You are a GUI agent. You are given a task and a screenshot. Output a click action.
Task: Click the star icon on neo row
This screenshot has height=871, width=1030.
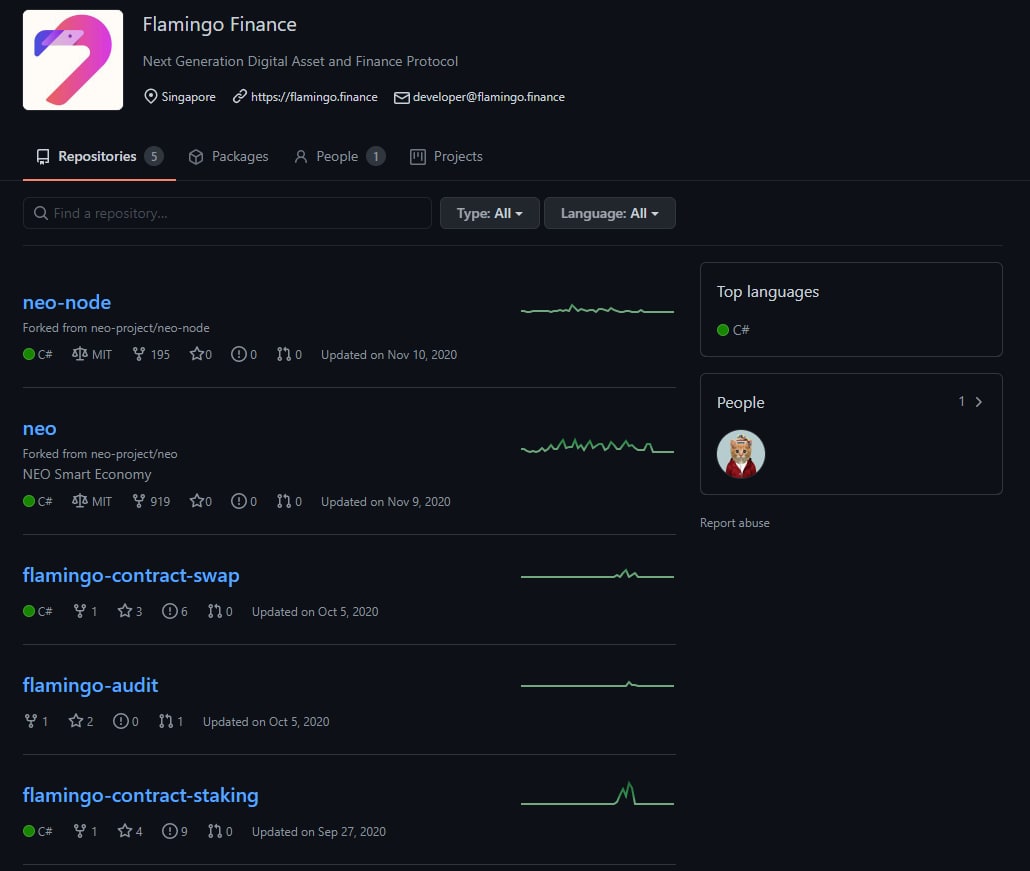coord(196,501)
